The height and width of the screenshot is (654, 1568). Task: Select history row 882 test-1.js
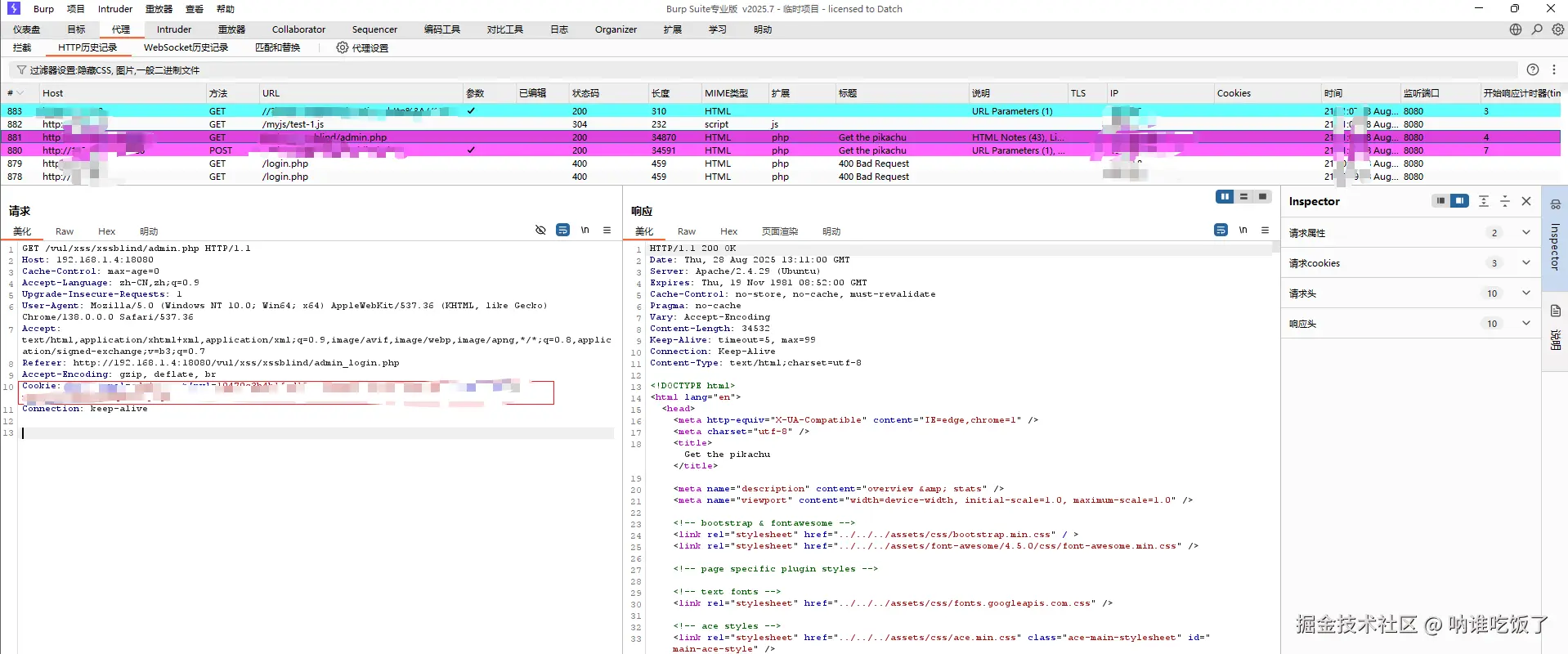(293, 124)
